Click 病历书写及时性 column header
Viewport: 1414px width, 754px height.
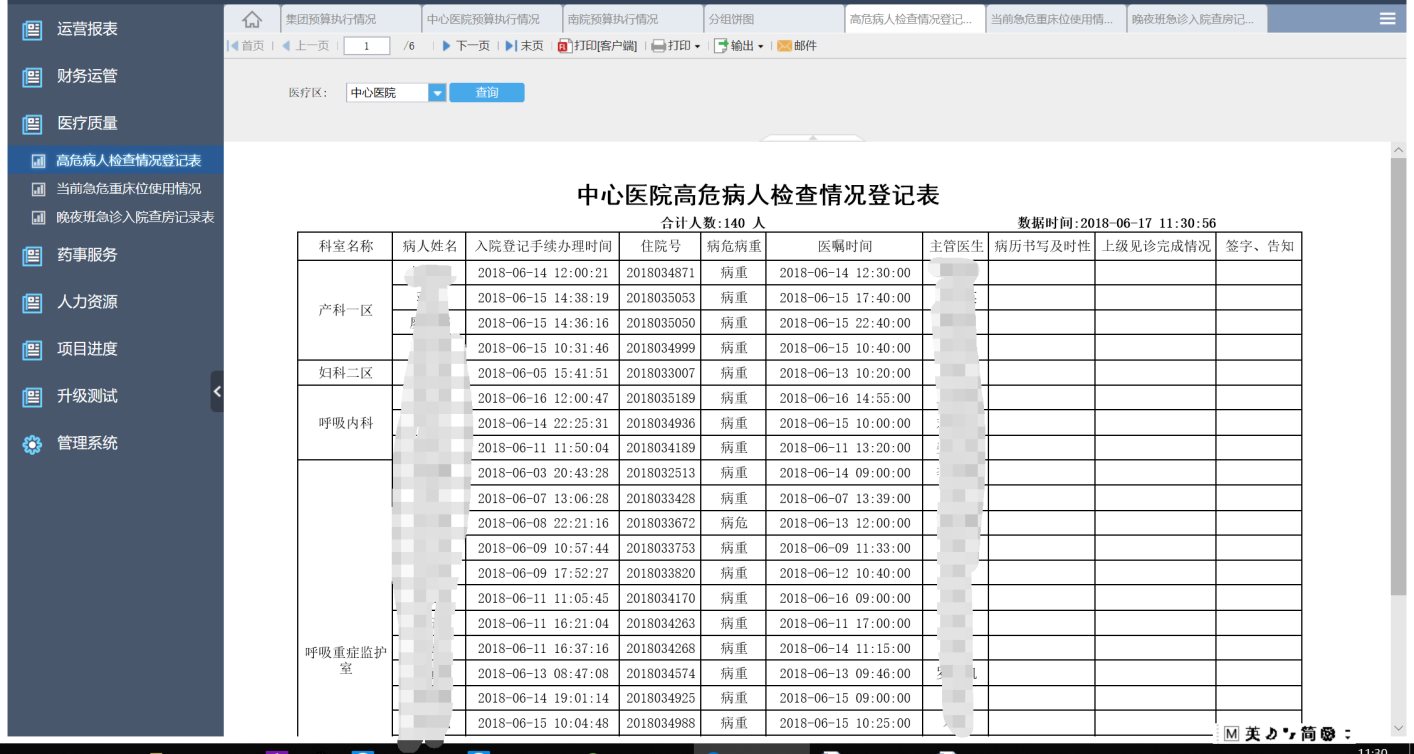1041,246
